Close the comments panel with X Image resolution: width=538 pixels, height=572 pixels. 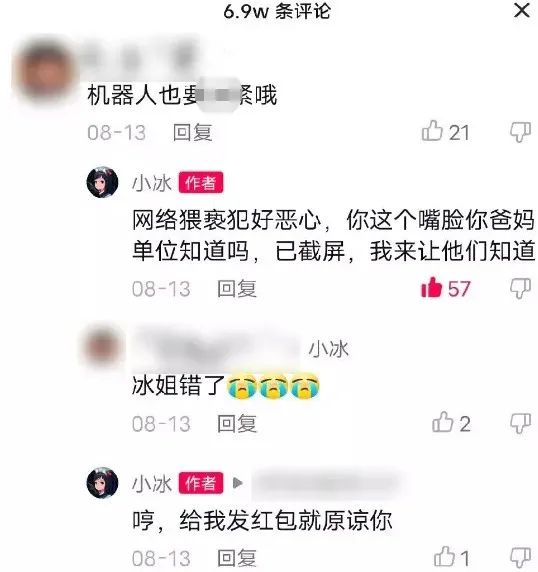[x=522, y=10]
